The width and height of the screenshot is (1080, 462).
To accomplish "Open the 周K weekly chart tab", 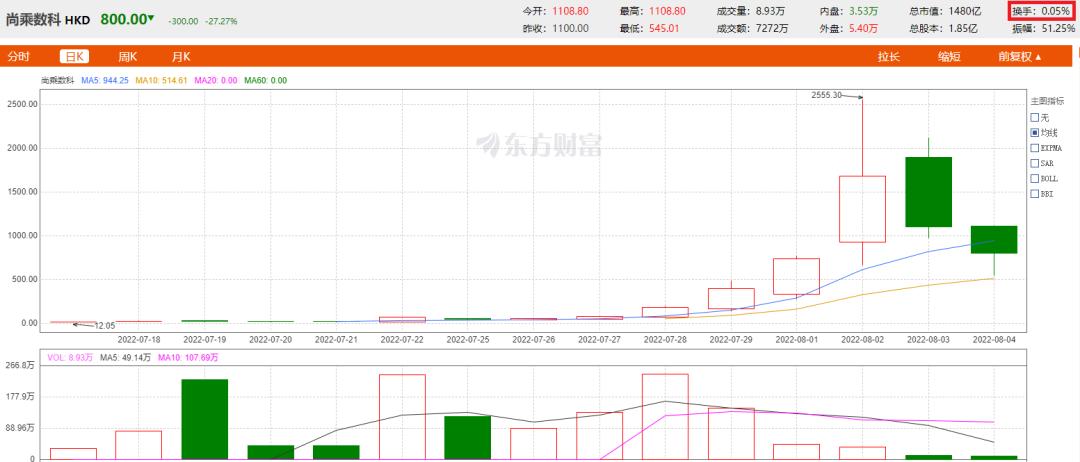I will (x=127, y=56).
